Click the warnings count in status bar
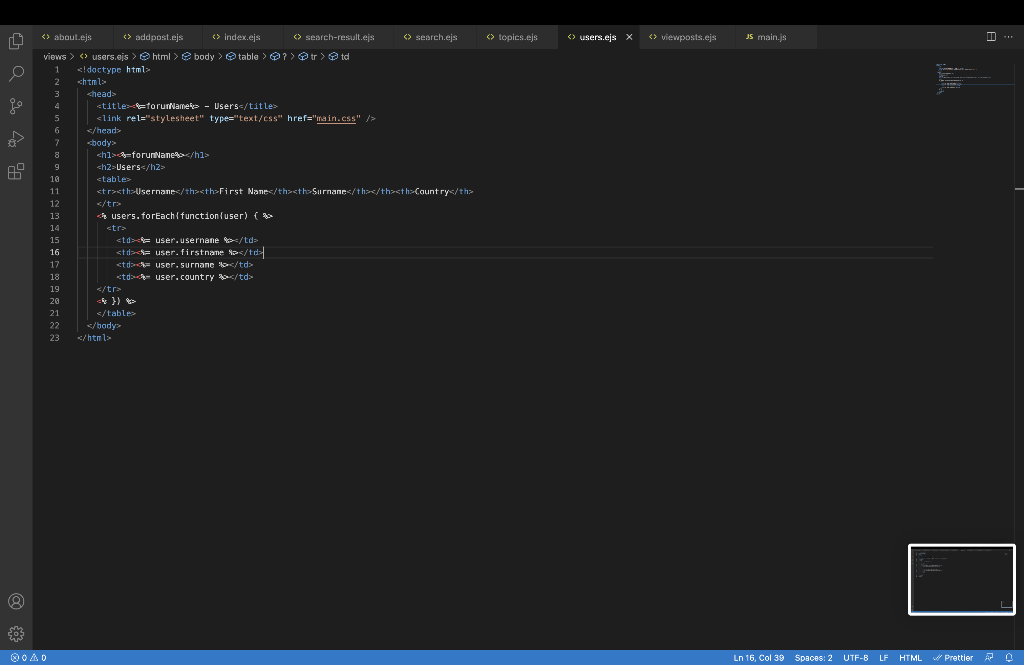Screen dimensions: 1024x665 point(39,658)
